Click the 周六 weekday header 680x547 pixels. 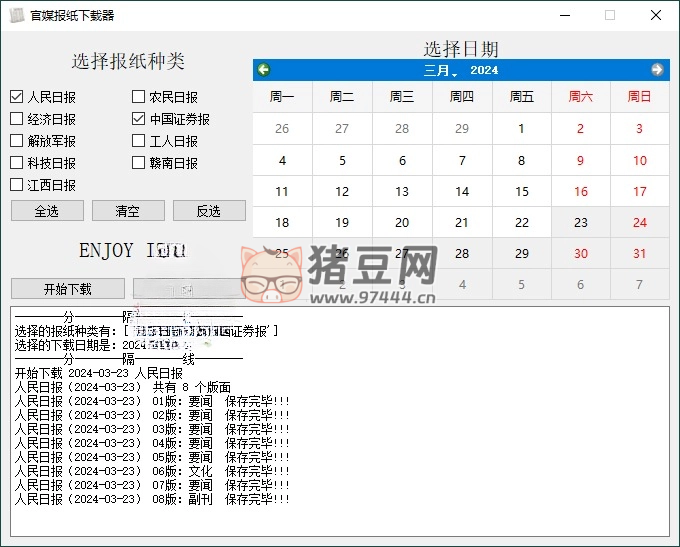(x=581, y=96)
